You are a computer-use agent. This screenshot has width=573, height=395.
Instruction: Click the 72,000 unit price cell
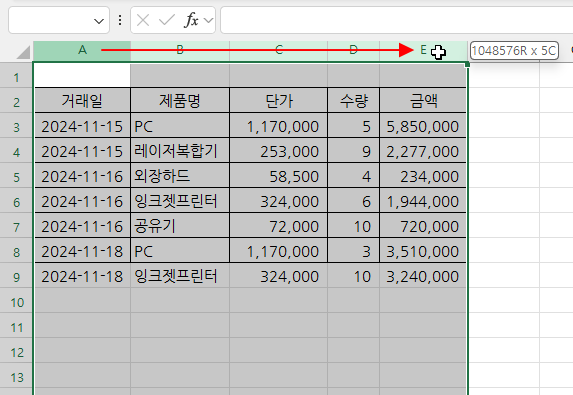pos(278,226)
